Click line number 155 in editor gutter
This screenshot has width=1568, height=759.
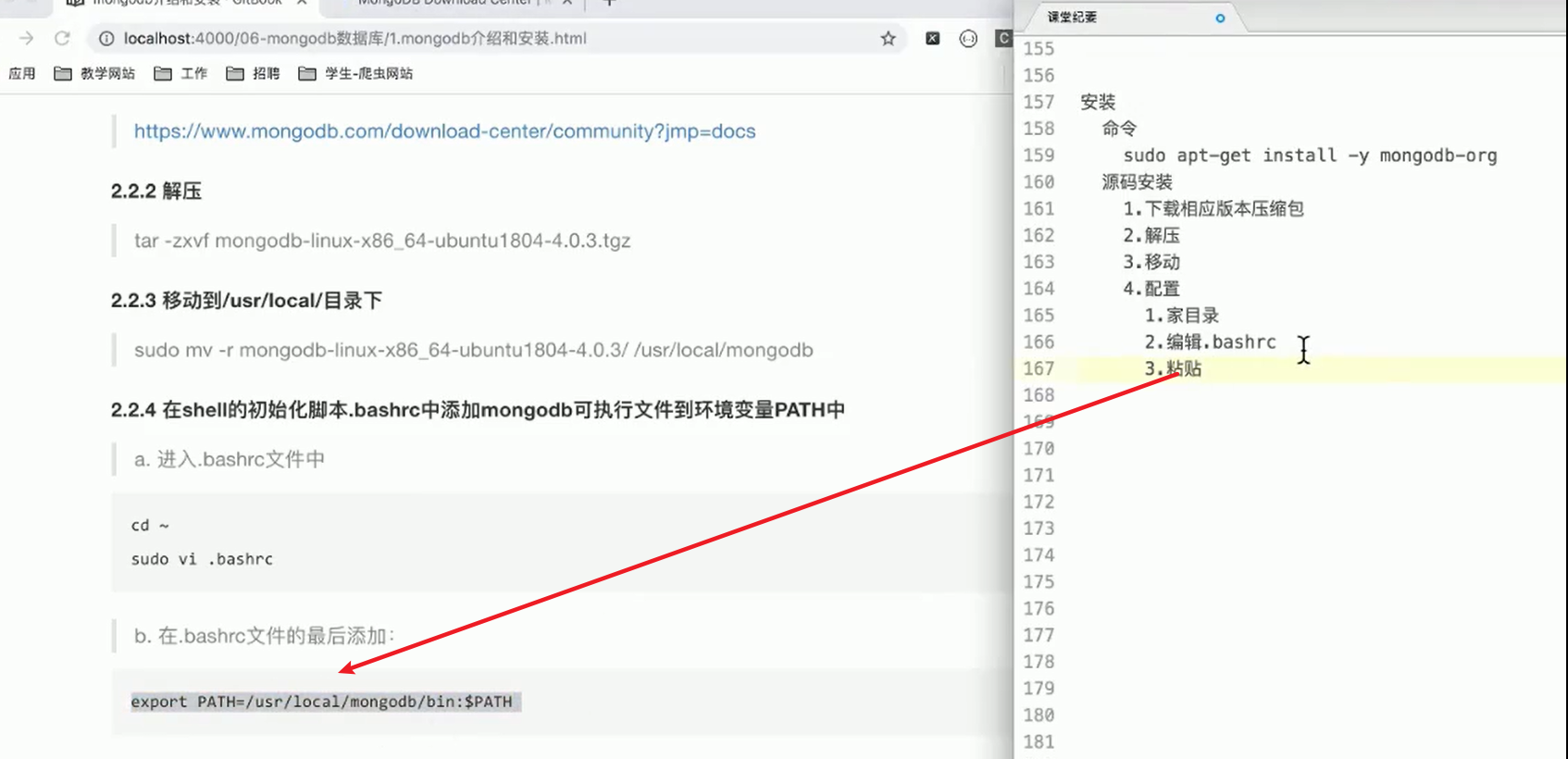[x=1039, y=49]
